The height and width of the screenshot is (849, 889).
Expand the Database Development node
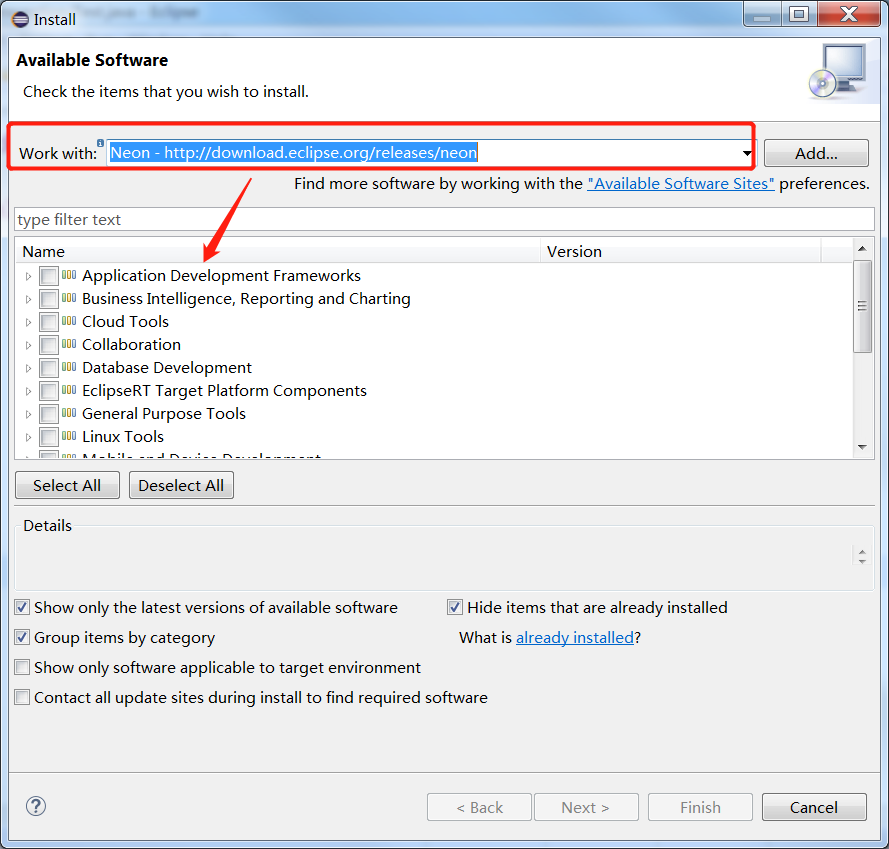[28, 368]
